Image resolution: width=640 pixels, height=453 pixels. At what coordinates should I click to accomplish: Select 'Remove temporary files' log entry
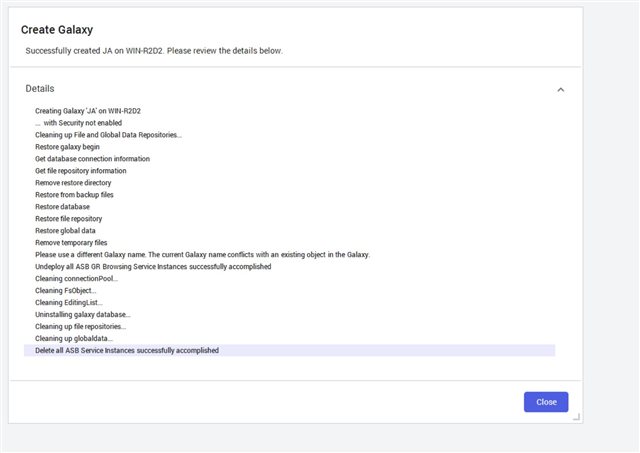pyautogui.click(x=71, y=242)
